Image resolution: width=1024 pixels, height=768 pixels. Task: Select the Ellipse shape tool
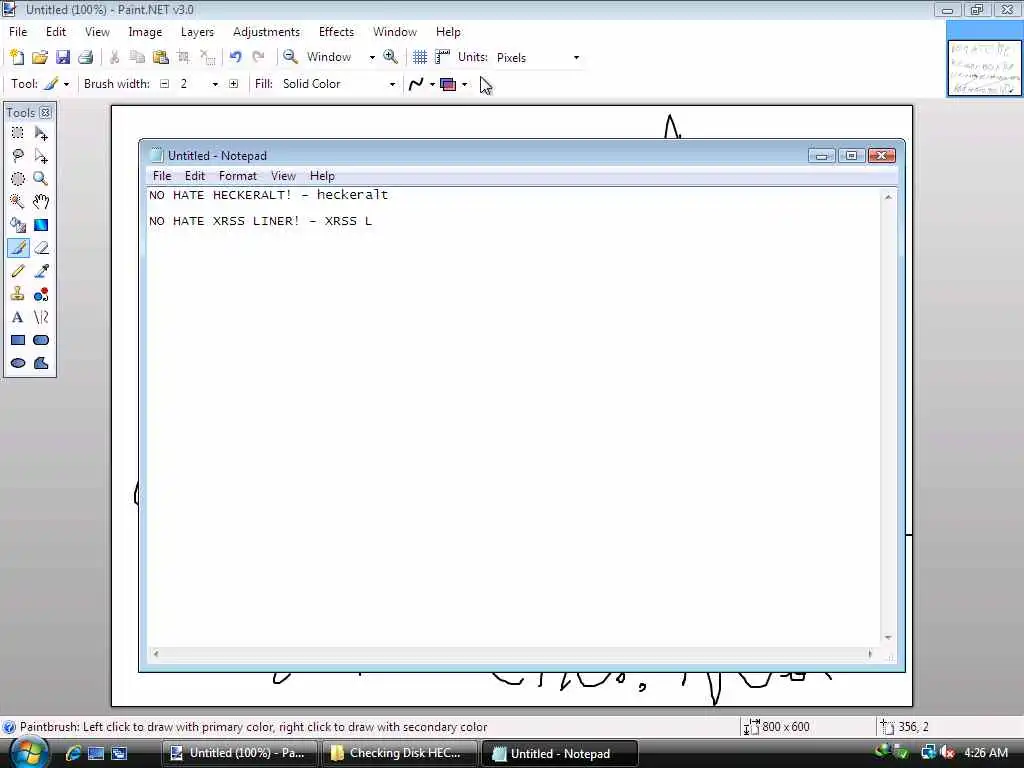click(x=18, y=363)
